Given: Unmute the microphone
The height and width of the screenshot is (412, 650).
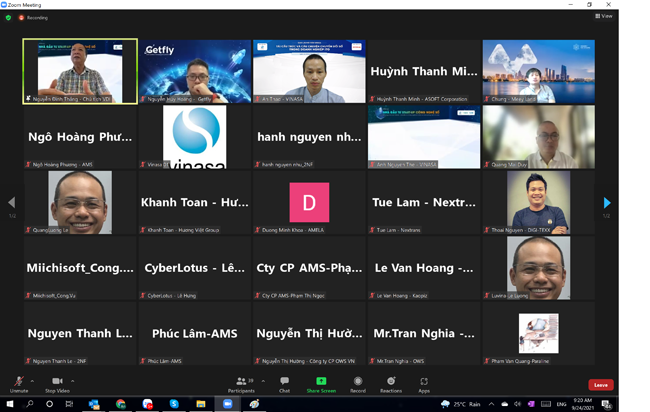Looking at the screenshot, I should [18, 384].
